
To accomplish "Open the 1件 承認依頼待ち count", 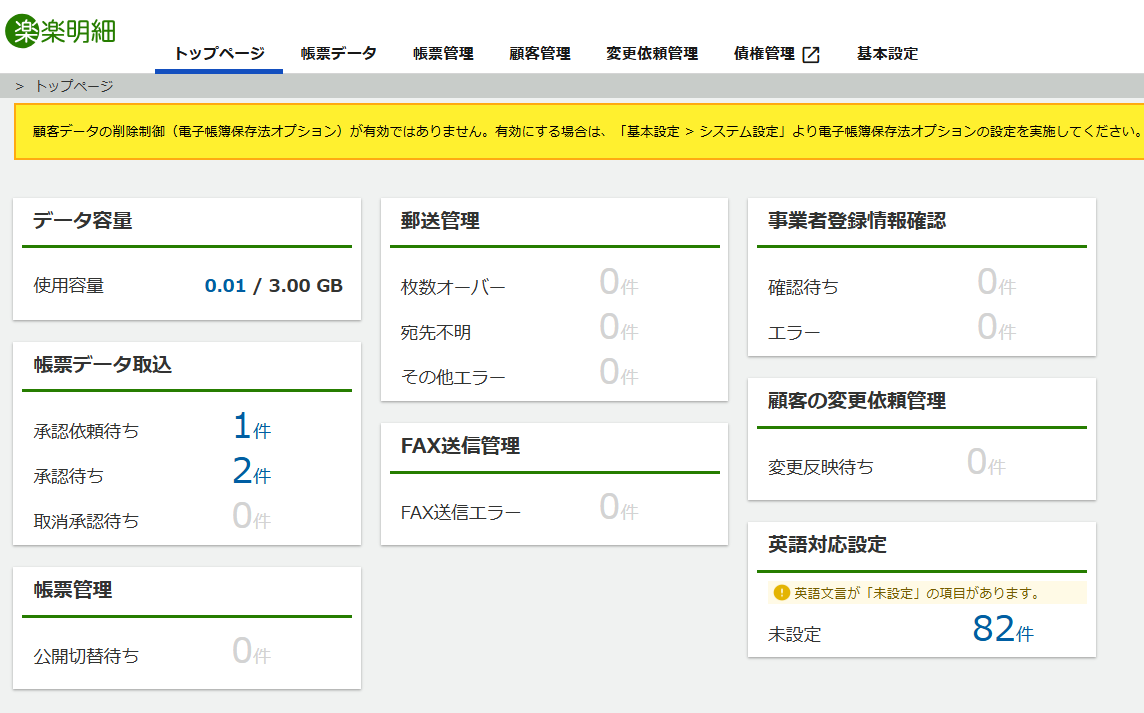I will pyautogui.click(x=251, y=428).
